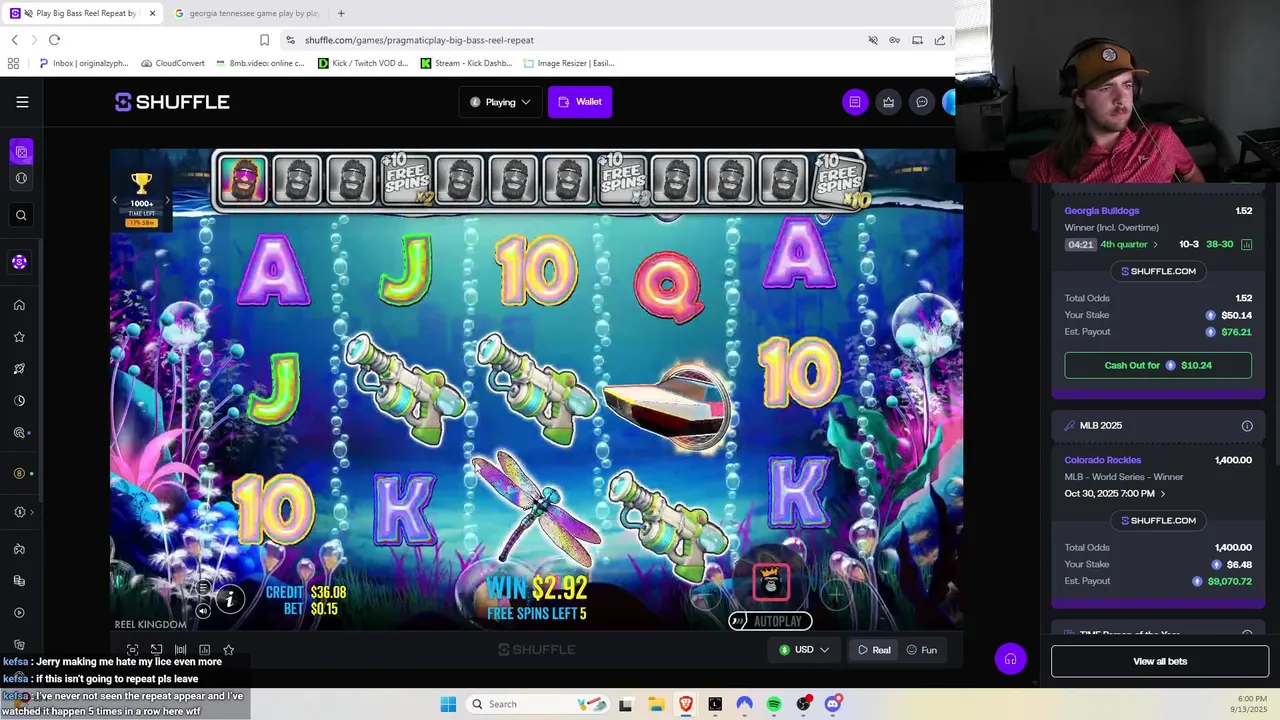1280x720 pixels.
Task: Open the Colorado Rockies bet link
Action: (1103, 460)
